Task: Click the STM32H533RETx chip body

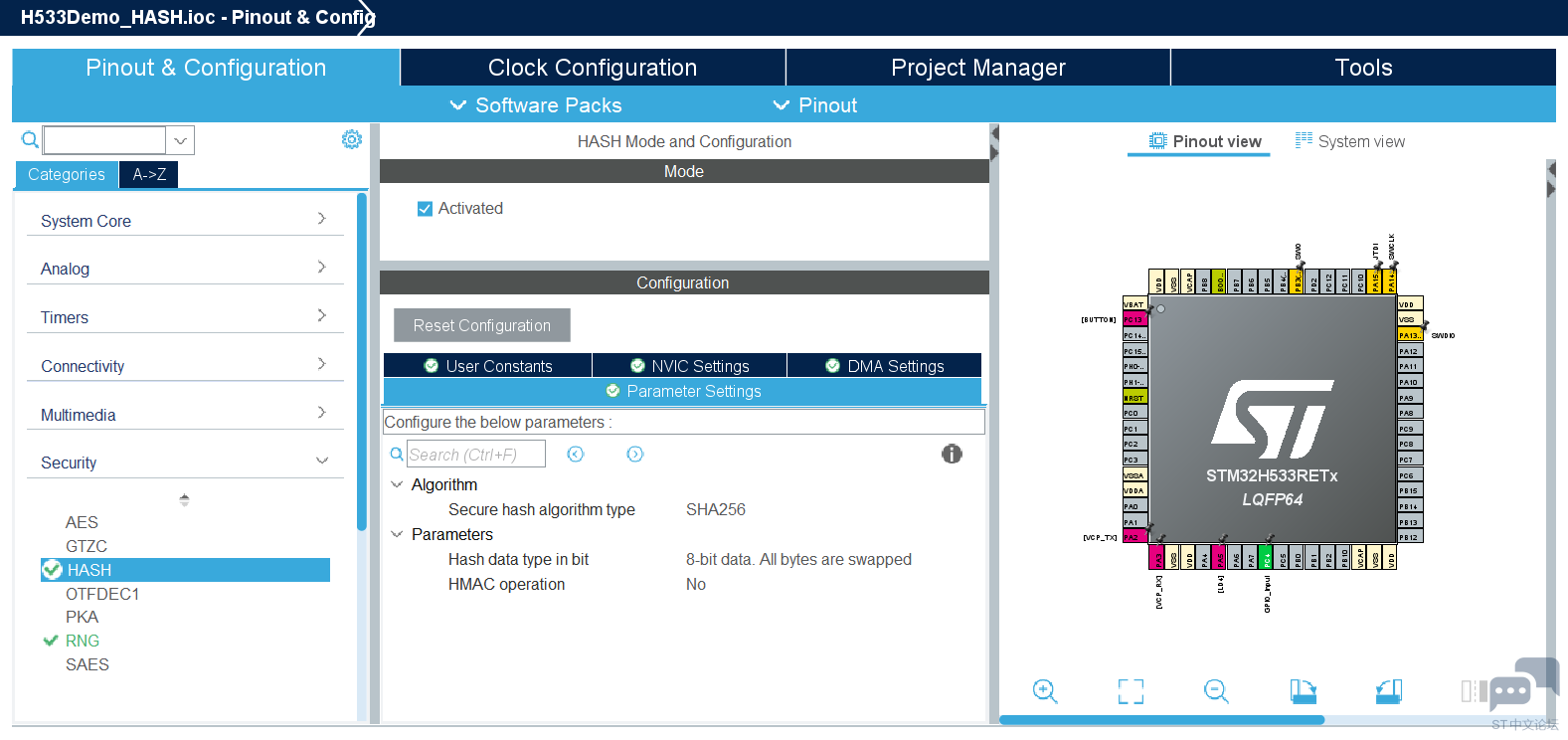Action: pos(1272,419)
